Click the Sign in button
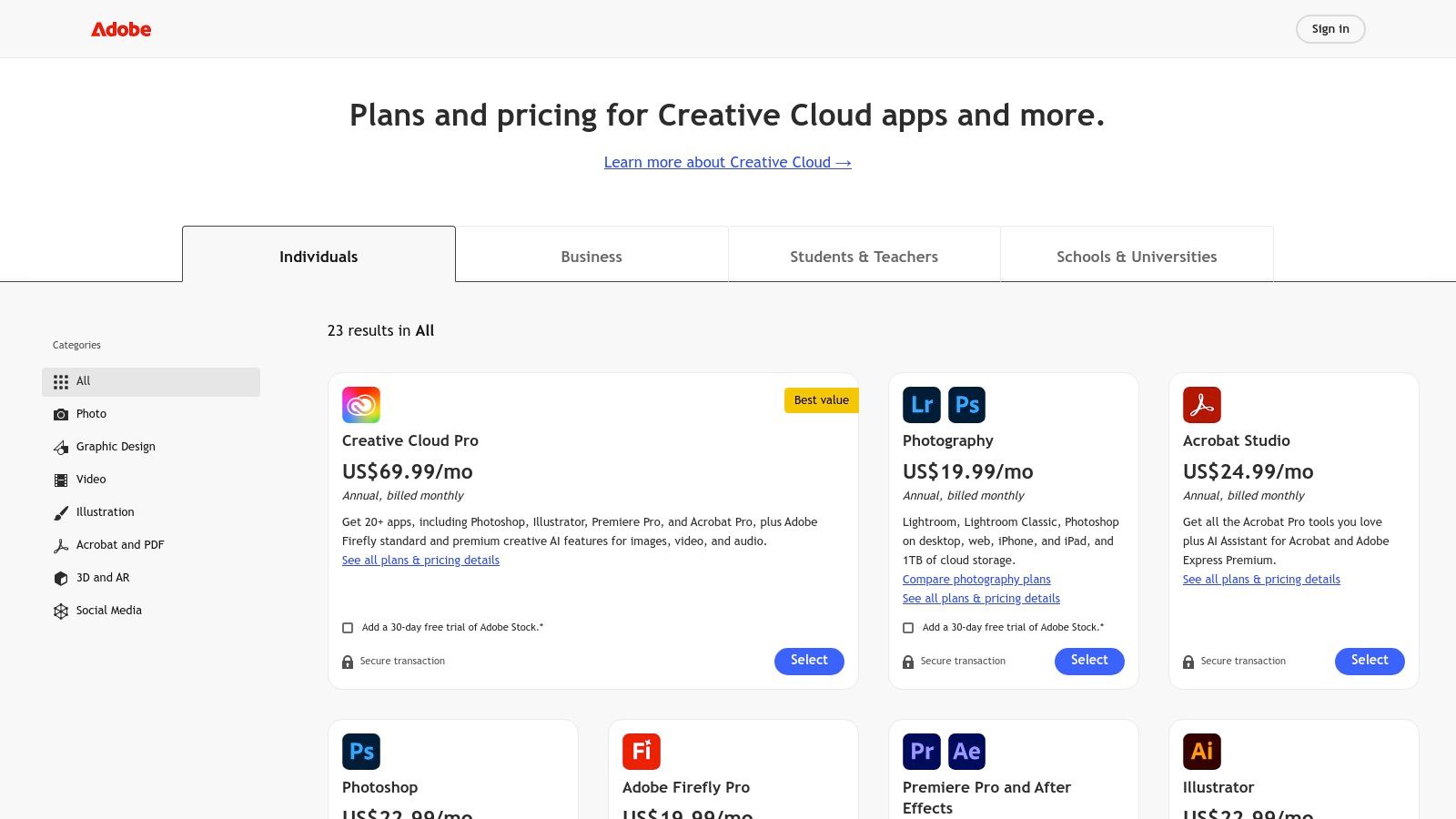Screen dimensions: 1456x819 point(1330,29)
